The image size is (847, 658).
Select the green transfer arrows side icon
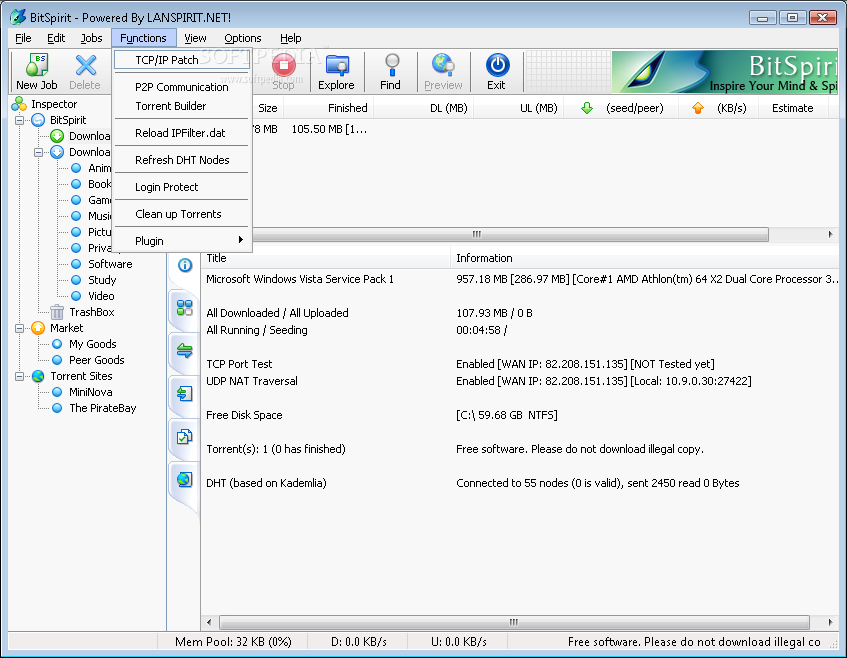[x=185, y=351]
